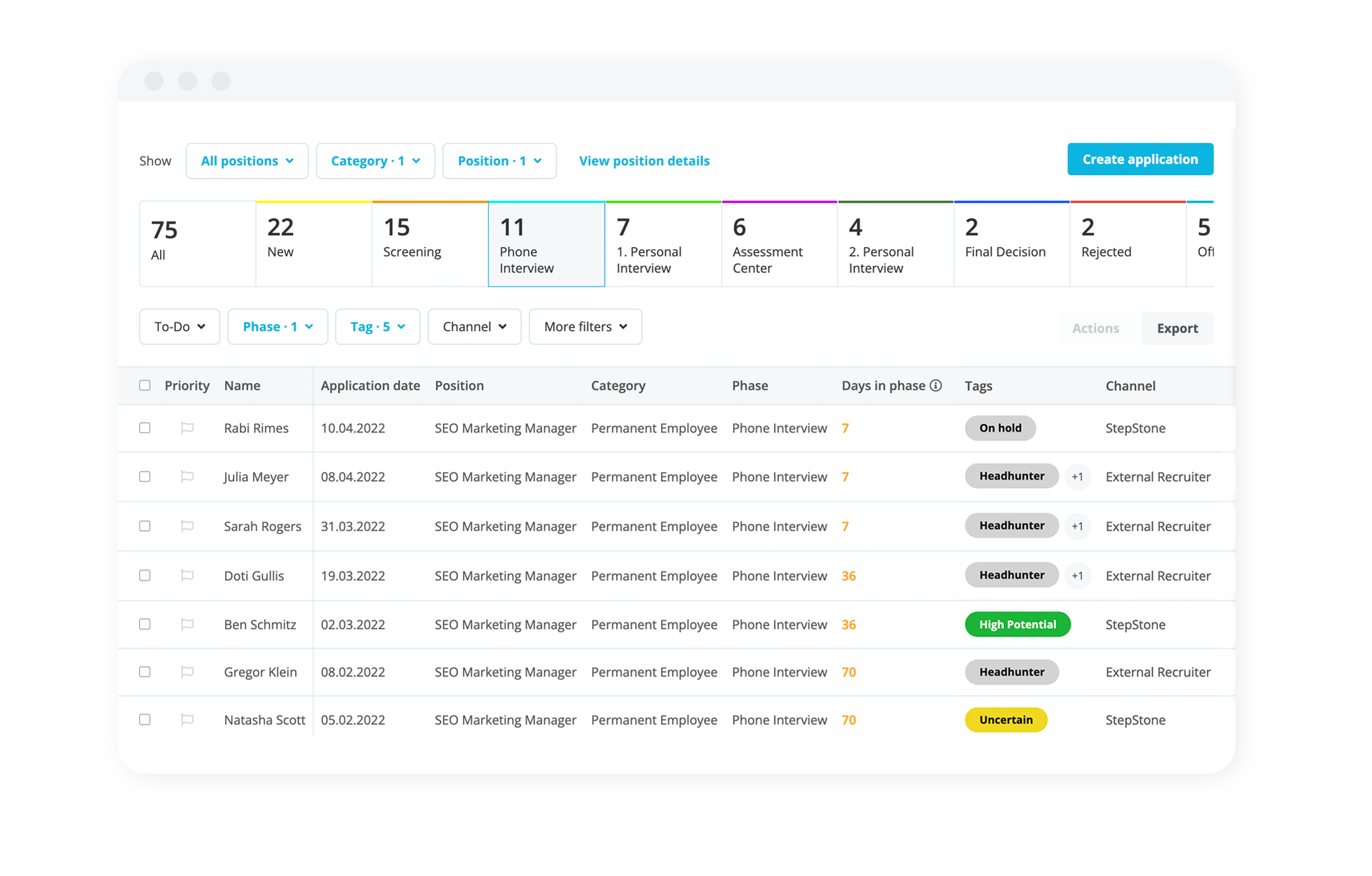Mark Ben Schmitz with priority flag
The width and height of the screenshot is (1372, 876).
click(x=187, y=624)
